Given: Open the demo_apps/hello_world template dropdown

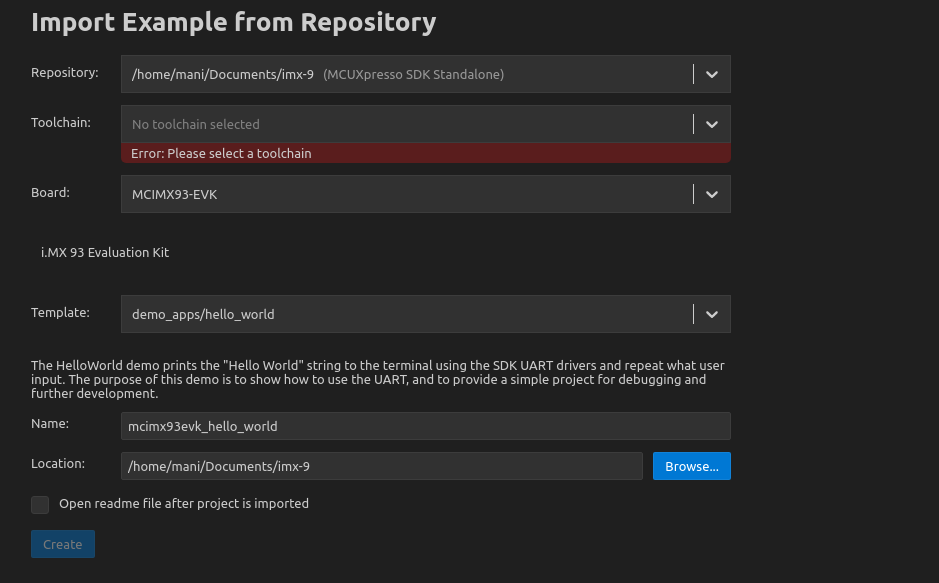Looking at the screenshot, I should click(x=405, y=314).
